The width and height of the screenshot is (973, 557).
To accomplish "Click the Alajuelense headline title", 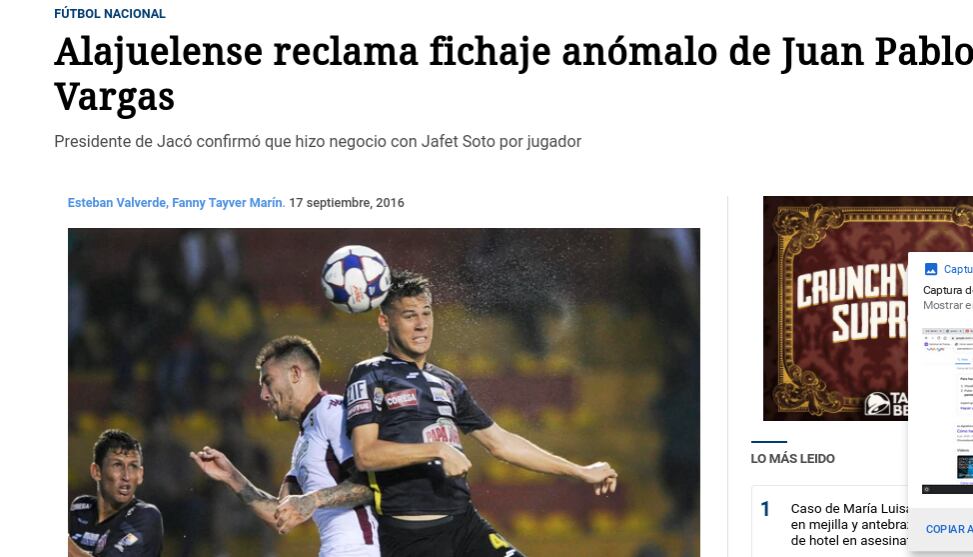I will click(x=513, y=74).
